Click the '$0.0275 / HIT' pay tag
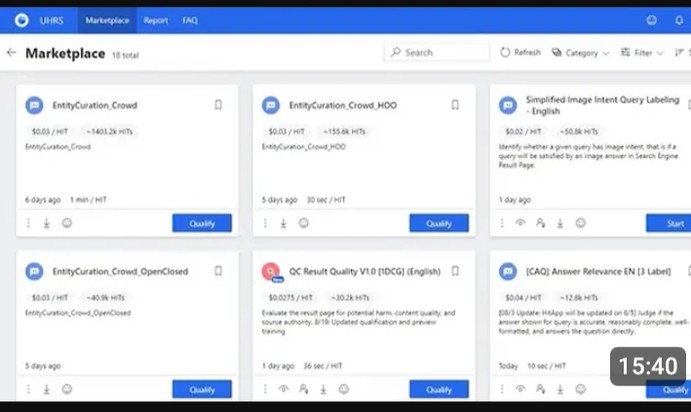The height and width of the screenshot is (412, 691). pos(290,298)
